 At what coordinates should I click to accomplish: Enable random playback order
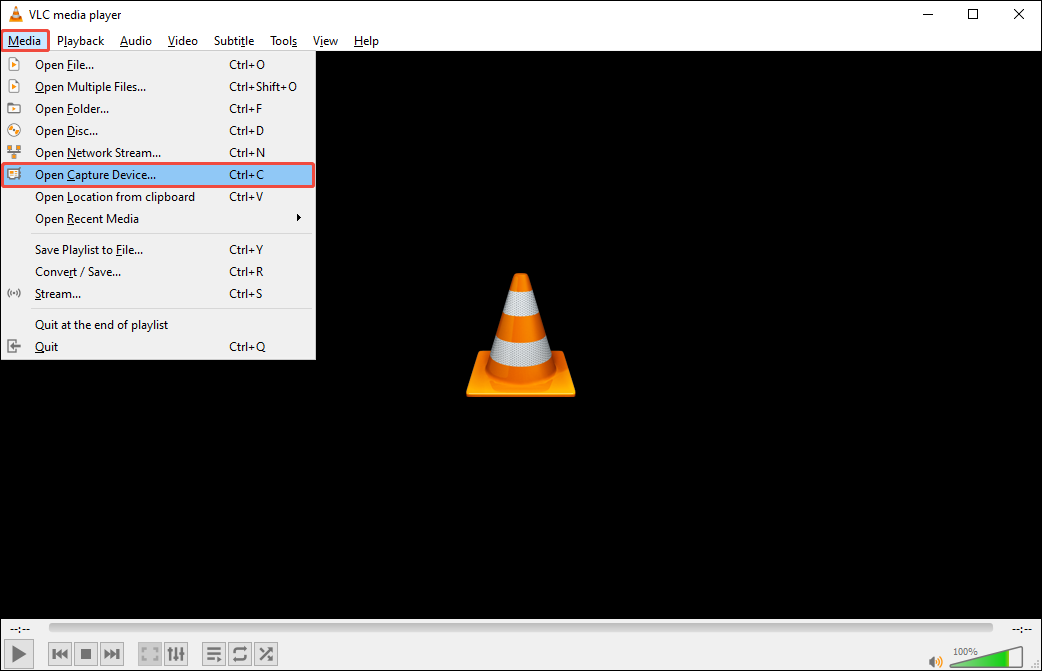click(x=265, y=654)
